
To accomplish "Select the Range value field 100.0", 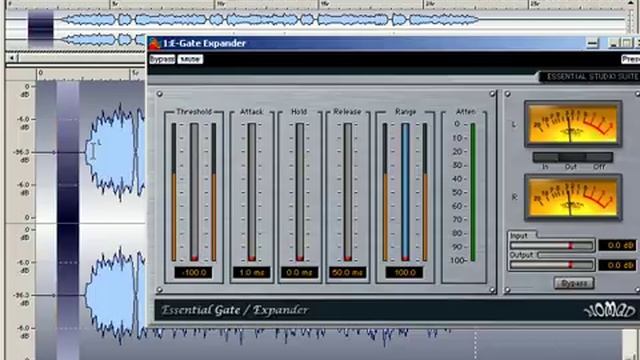I will pyautogui.click(x=404, y=272).
